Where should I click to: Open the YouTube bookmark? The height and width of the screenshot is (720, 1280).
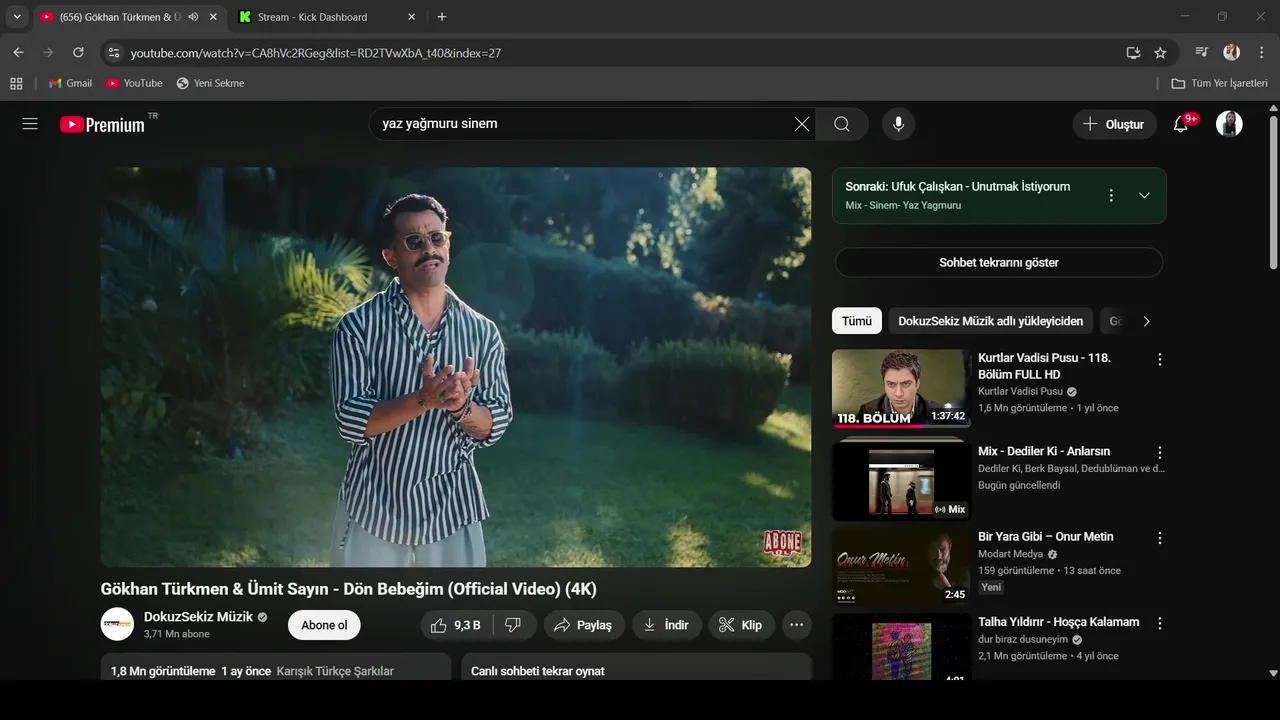(x=134, y=83)
